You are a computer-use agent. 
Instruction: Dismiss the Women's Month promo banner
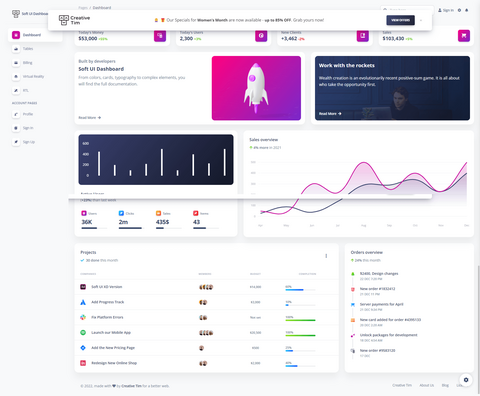pyautogui.click(x=421, y=20)
